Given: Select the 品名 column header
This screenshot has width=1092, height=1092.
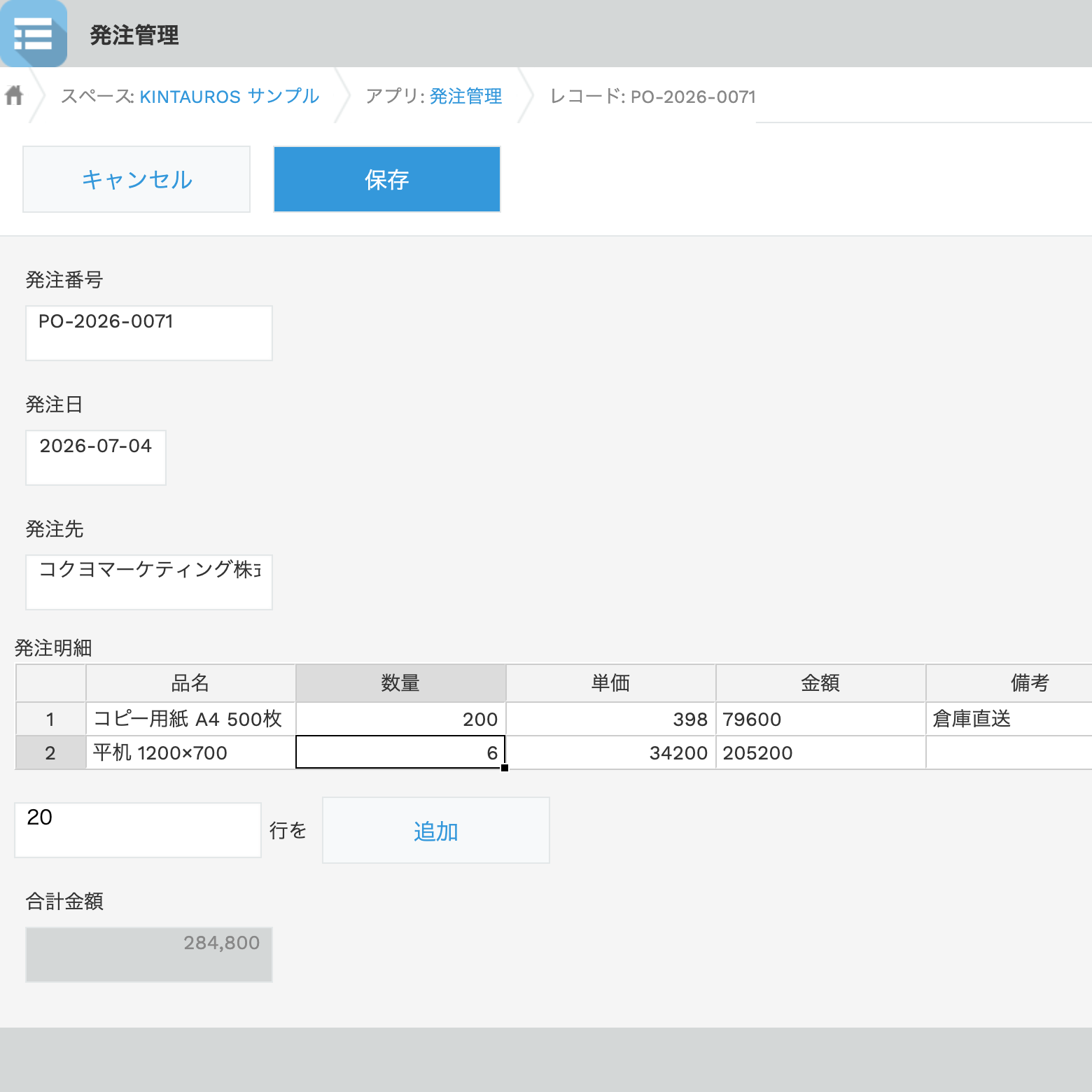Looking at the screenshot, I should (190, 683).
